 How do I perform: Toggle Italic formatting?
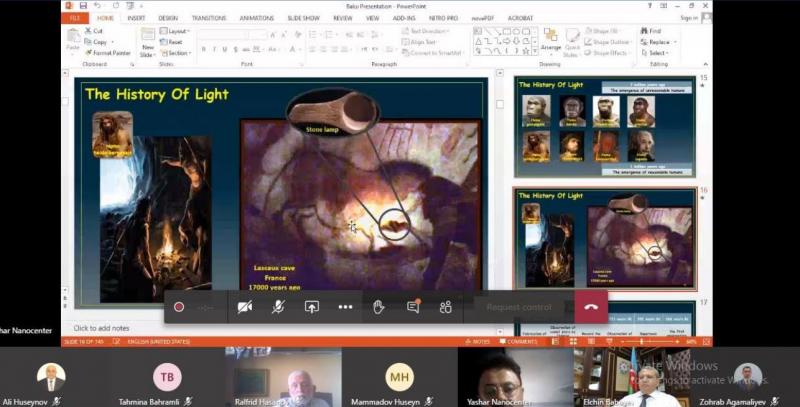click(214, 49)
